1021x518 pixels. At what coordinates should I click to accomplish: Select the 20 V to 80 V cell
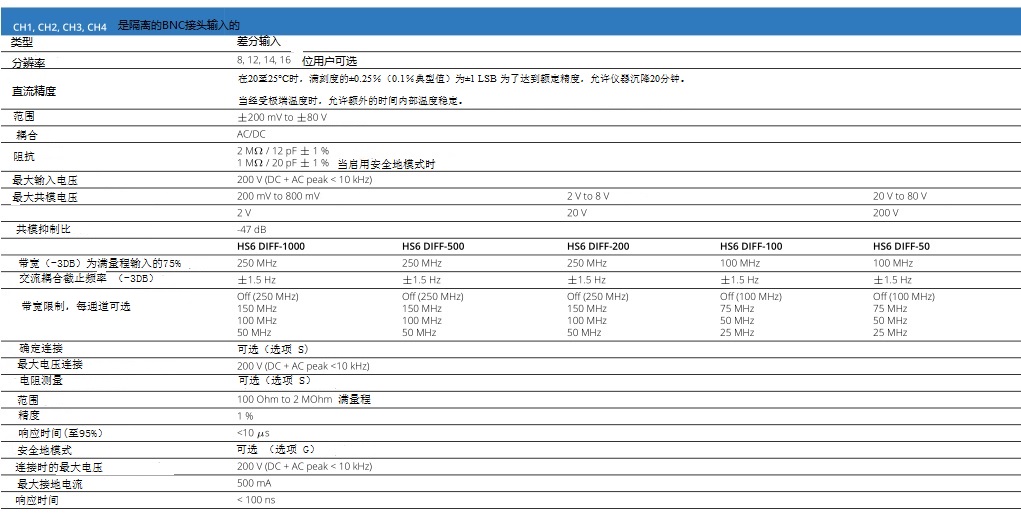click(x=900, y=197)
